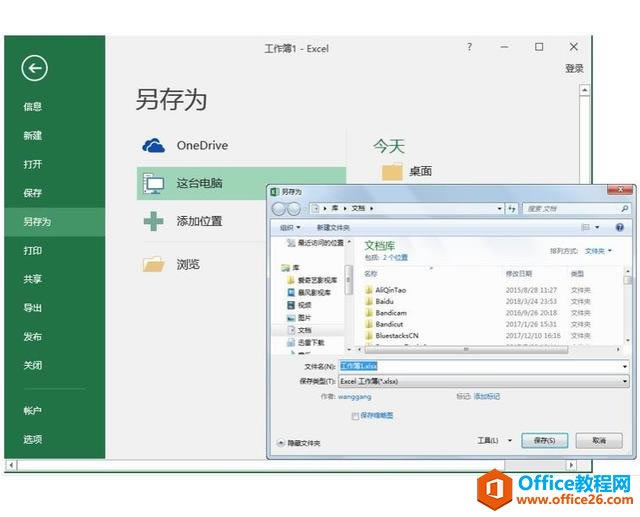Click author name wanggang
Image resolution: width=640 pixels, height=517 pixels.
[355, 397]
